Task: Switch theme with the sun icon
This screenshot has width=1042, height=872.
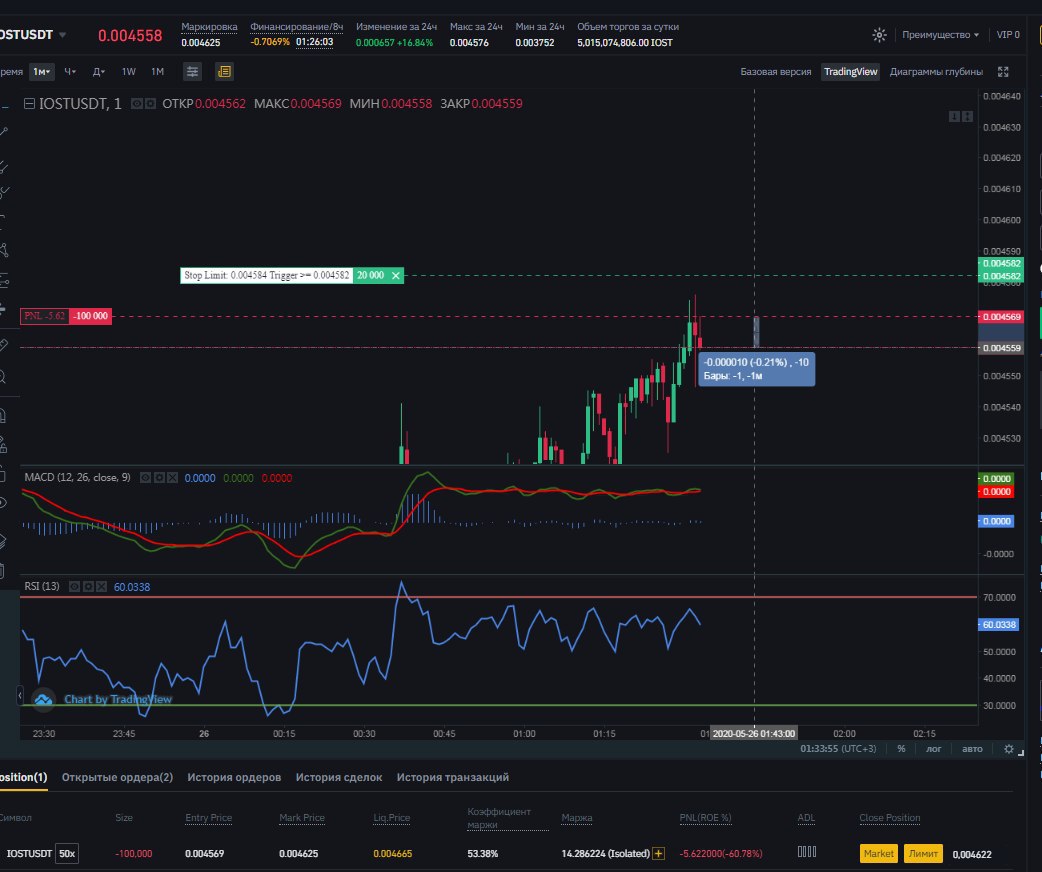Action: click(879, 35)
